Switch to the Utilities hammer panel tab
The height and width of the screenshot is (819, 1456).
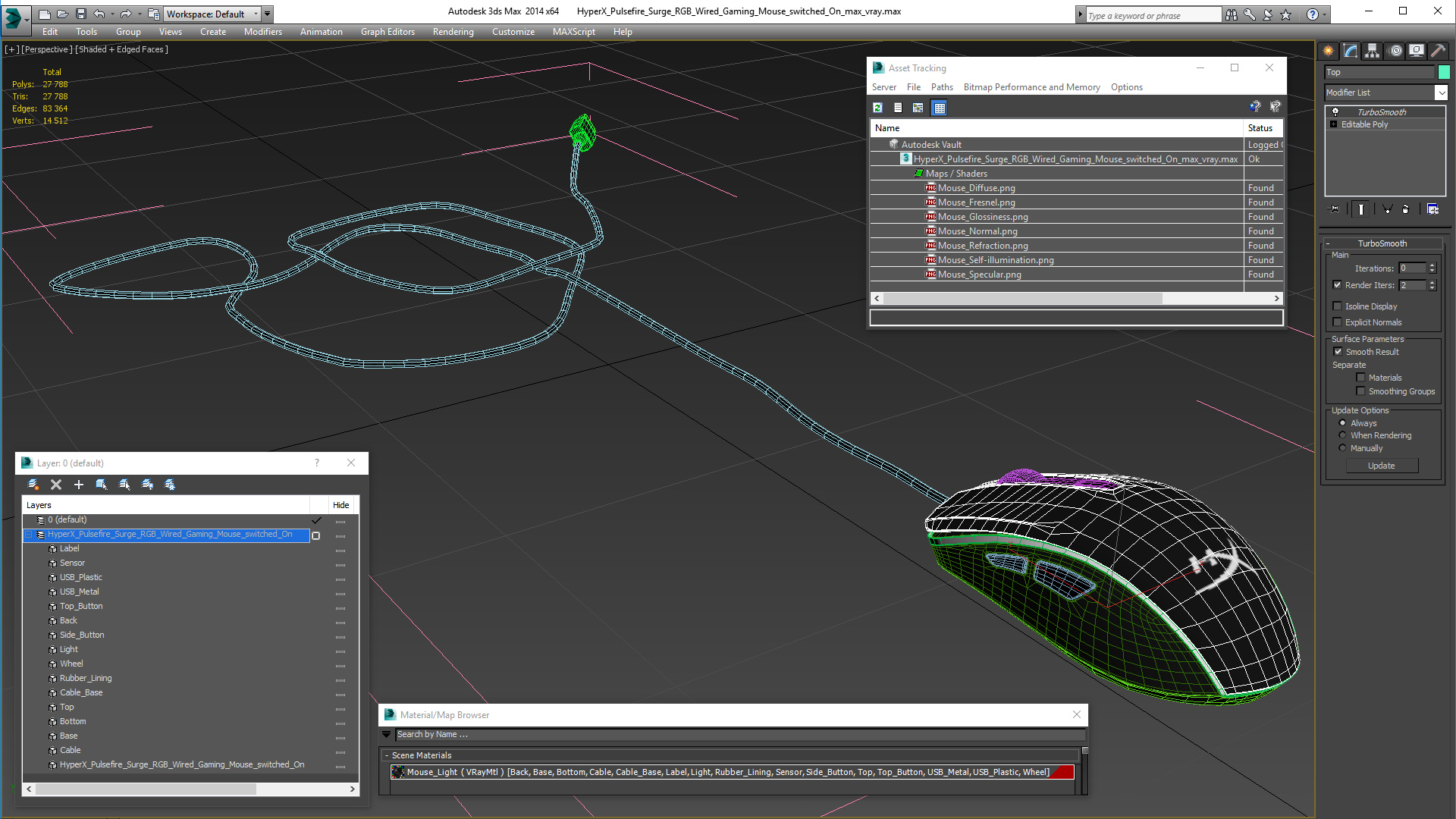[x=1438, y=51]
